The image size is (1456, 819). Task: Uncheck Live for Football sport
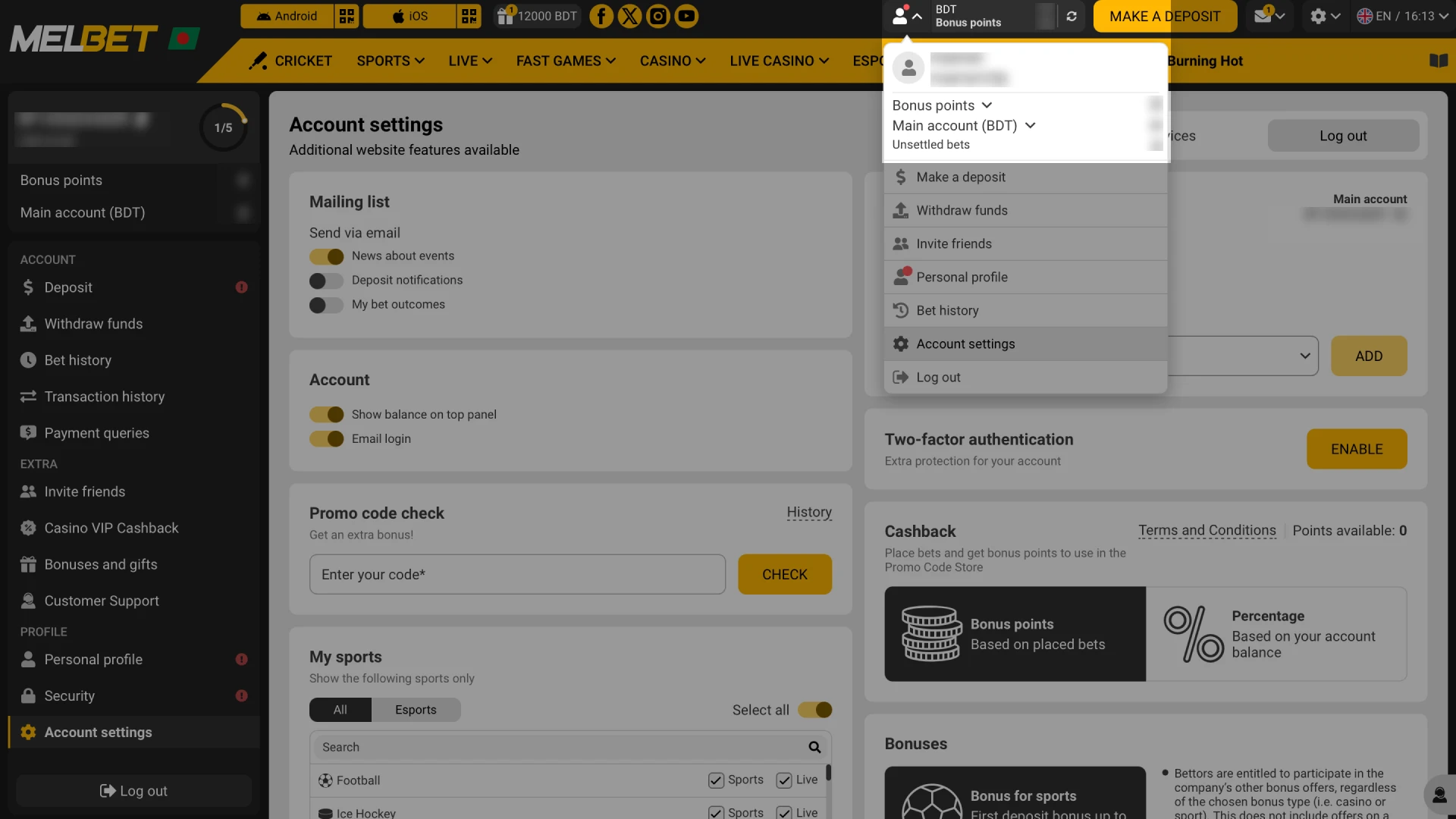(x=784, y=780)
